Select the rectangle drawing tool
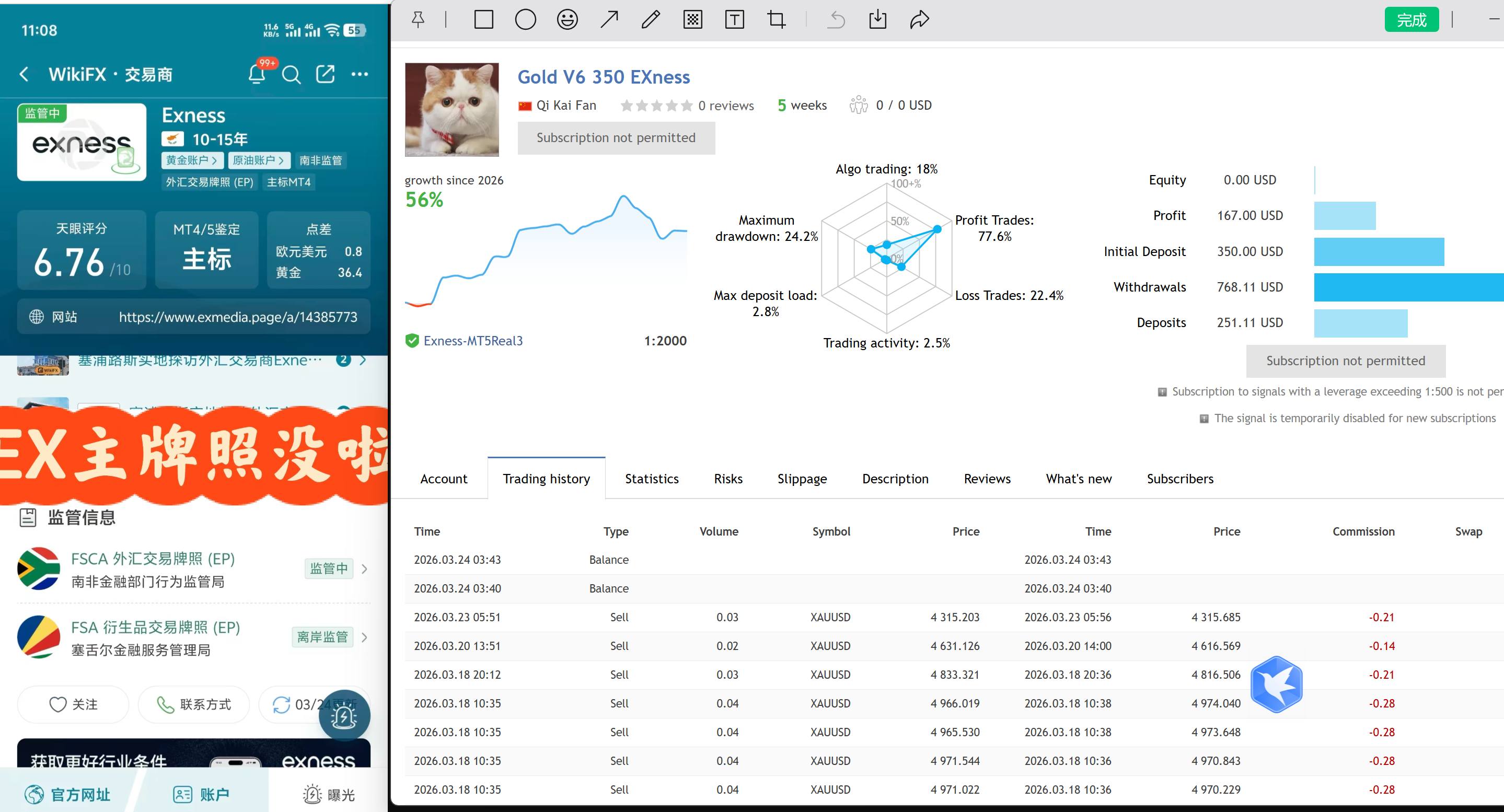This screenshot has height=812, width=1504. click(483, 20)
